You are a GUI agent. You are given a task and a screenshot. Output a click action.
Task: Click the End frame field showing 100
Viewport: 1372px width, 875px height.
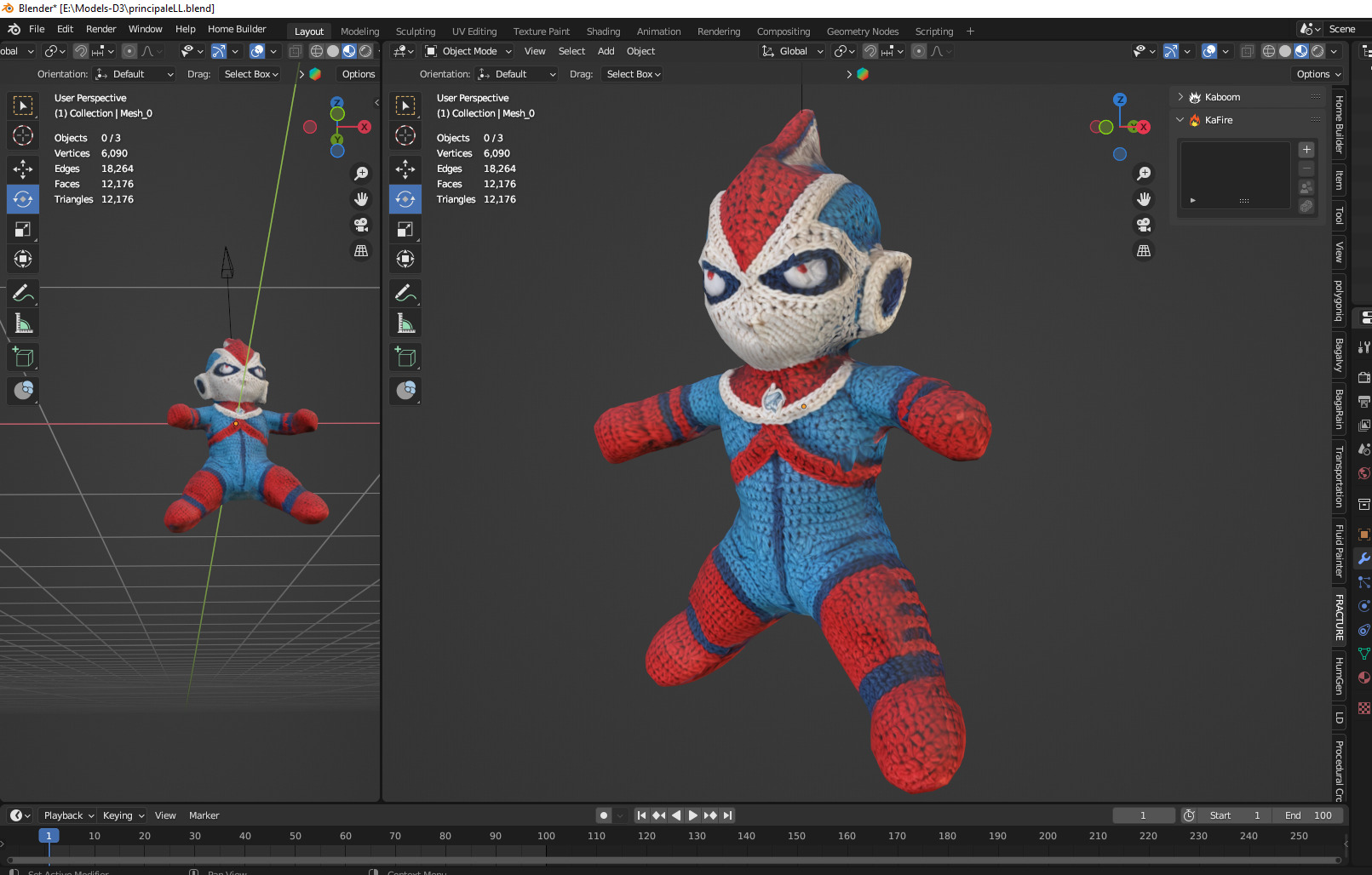[1307, 815]
